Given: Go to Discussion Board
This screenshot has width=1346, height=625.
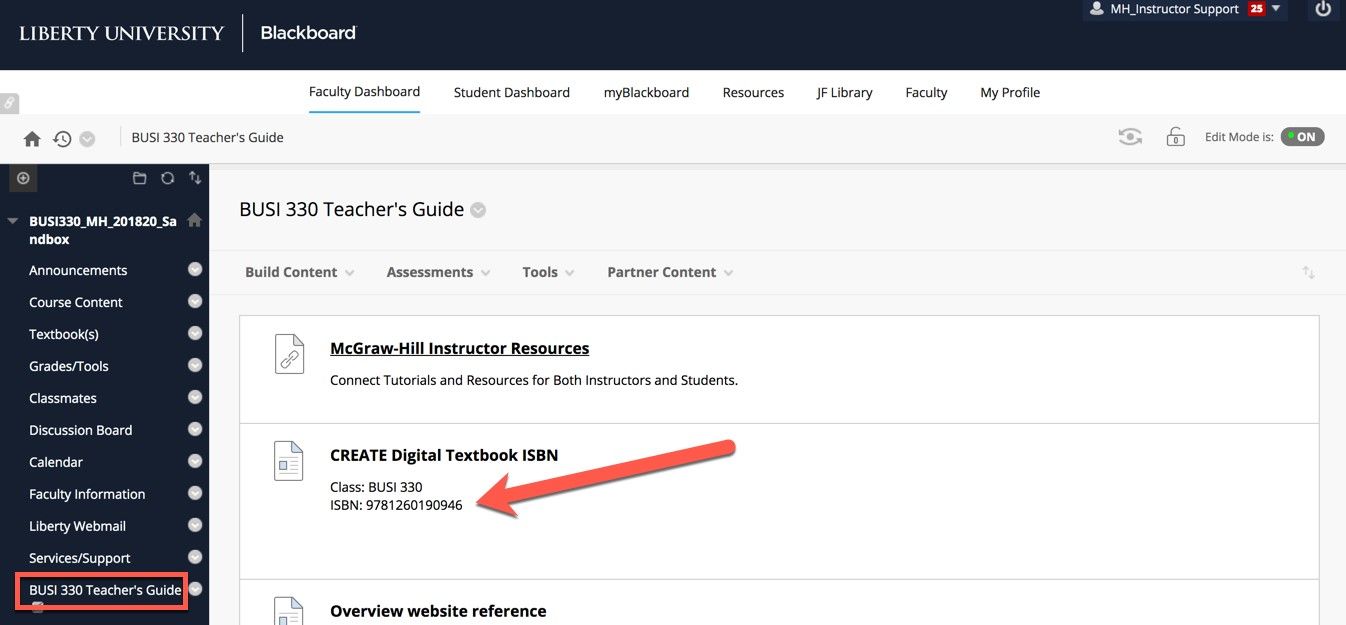Looking at the screenshot, I should 81,430.
